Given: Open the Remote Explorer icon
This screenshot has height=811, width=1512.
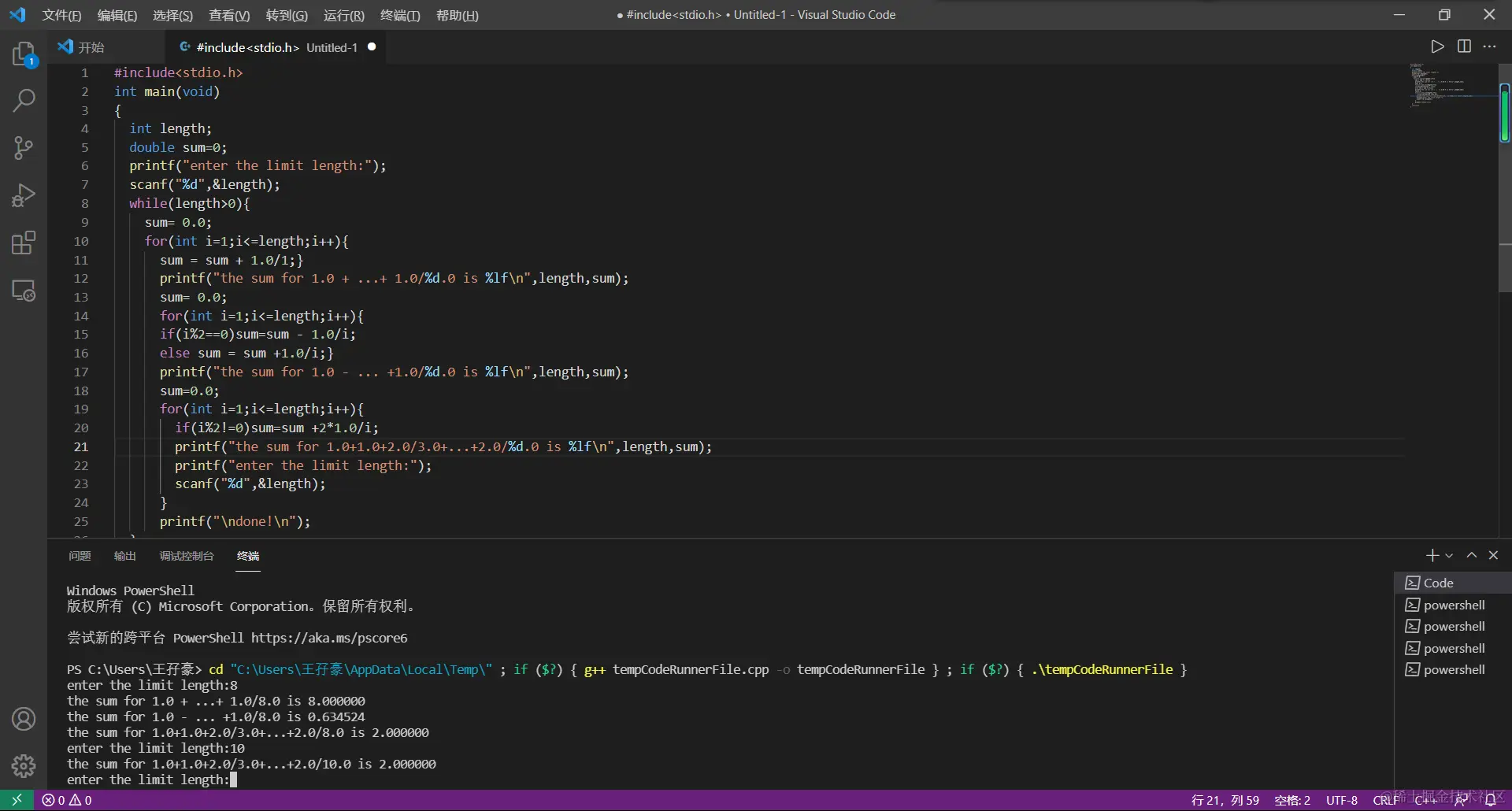Looking at the screenshot, I should pos(24,291).
